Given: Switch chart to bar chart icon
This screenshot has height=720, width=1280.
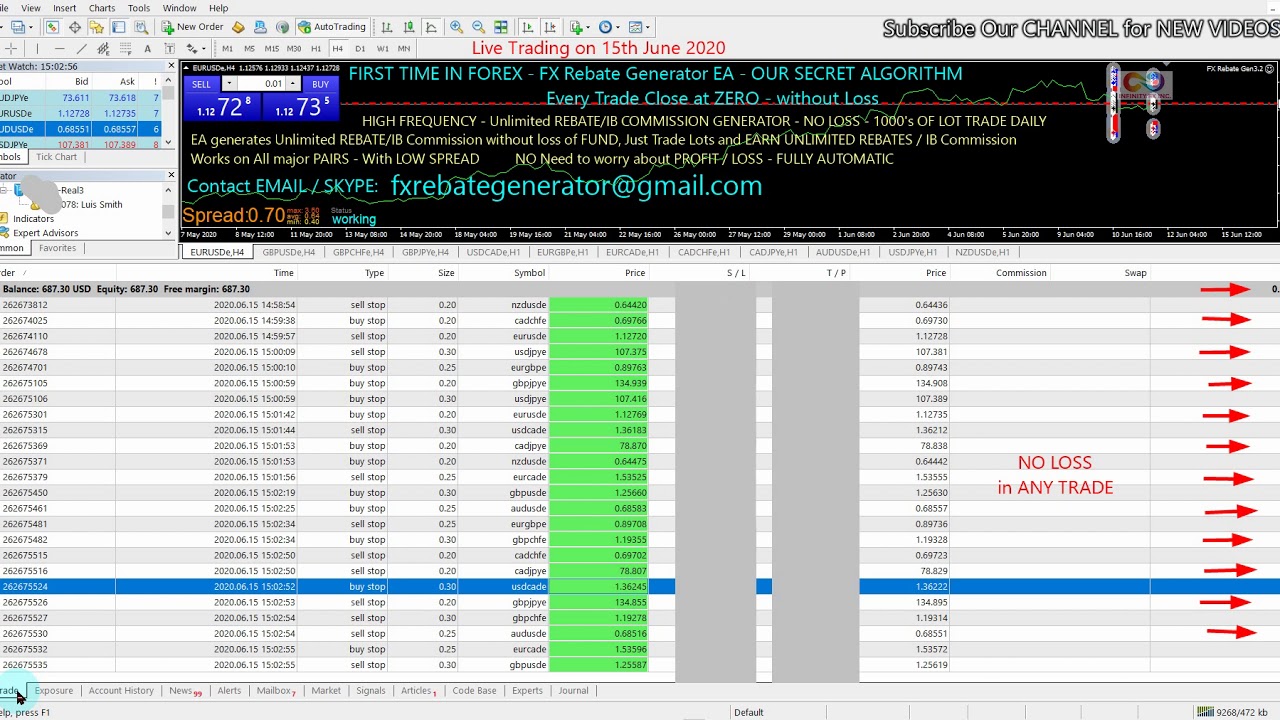Looking at the screenshot, I should 387,27.
